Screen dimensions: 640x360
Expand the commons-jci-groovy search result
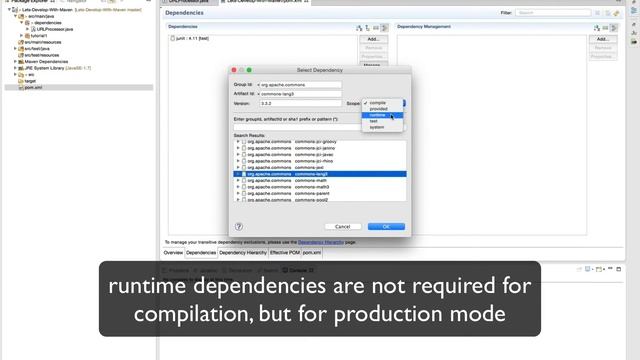coord(238,142)
